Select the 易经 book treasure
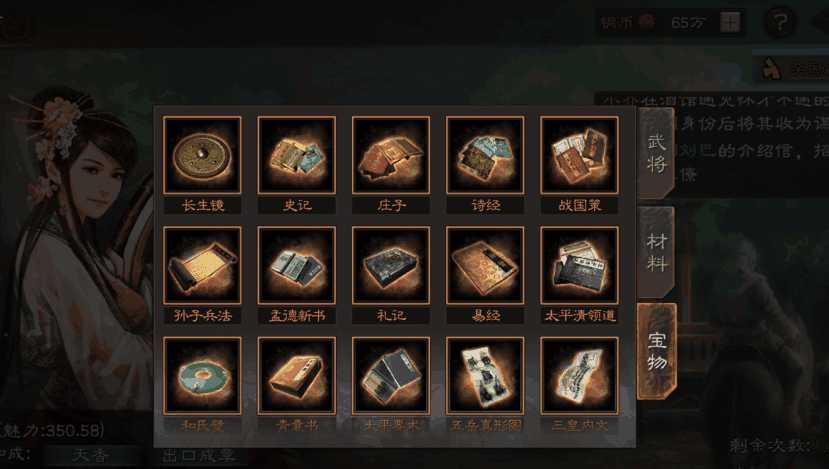Screen dimensions: 829x469 tap(485, 265)
